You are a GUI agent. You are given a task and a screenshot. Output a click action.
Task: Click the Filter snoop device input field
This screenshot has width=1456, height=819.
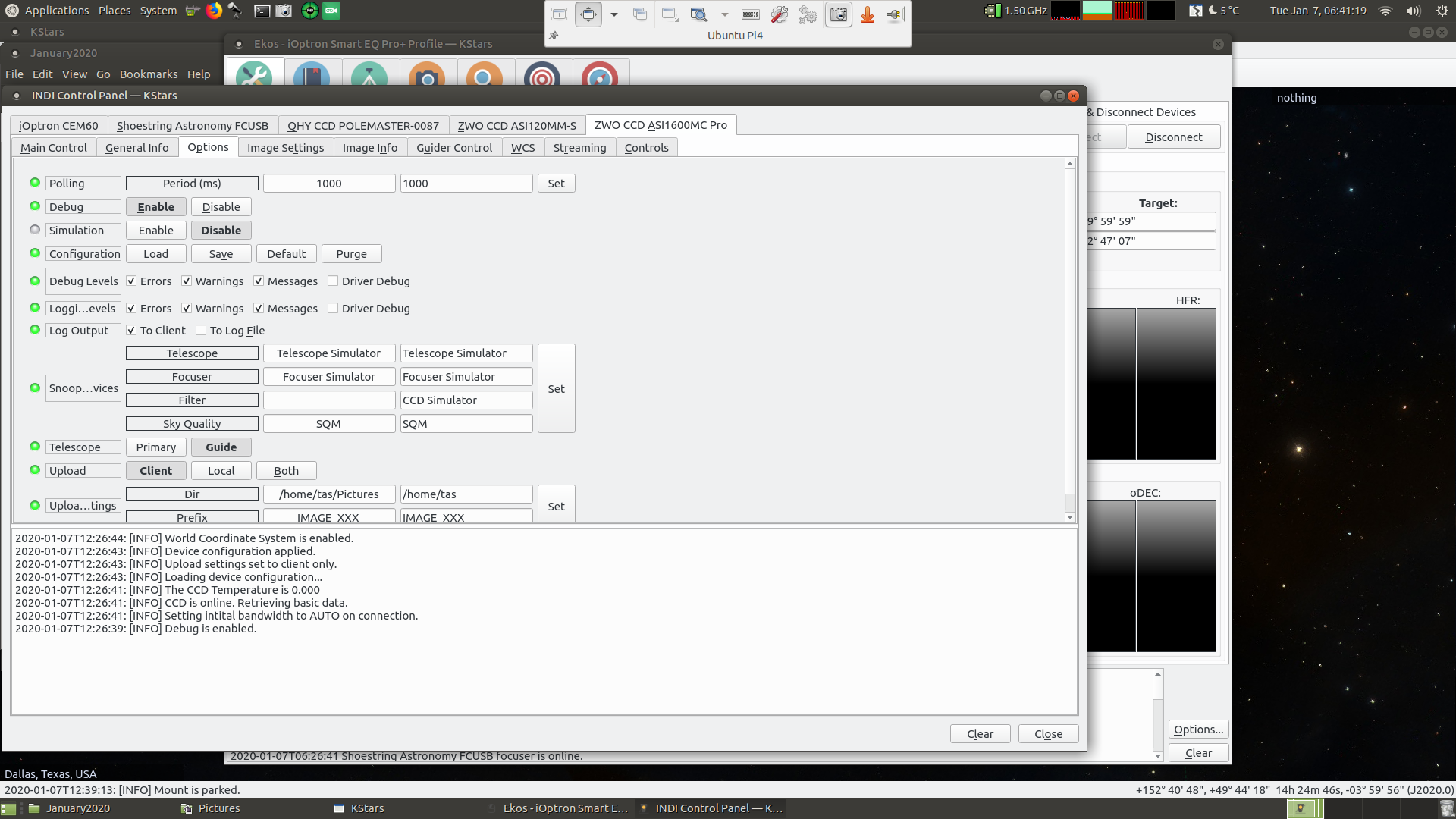coord(466,400)
